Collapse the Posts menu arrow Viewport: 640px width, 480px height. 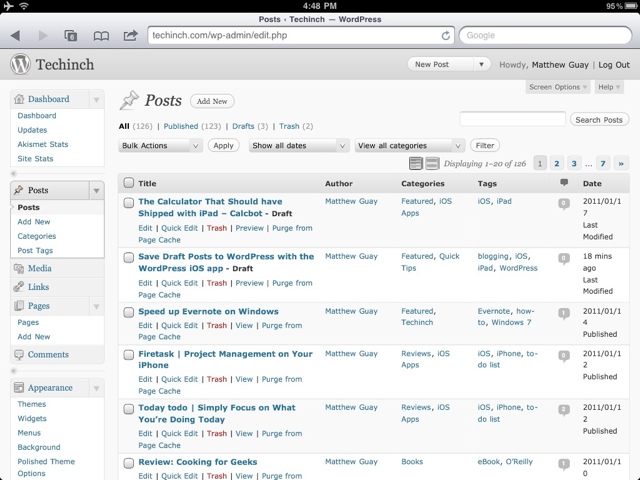(x=96, y=191)
